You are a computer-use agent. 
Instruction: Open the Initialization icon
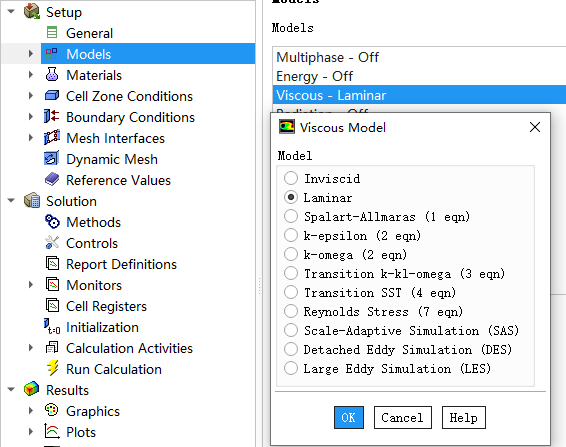coord(52,326)
